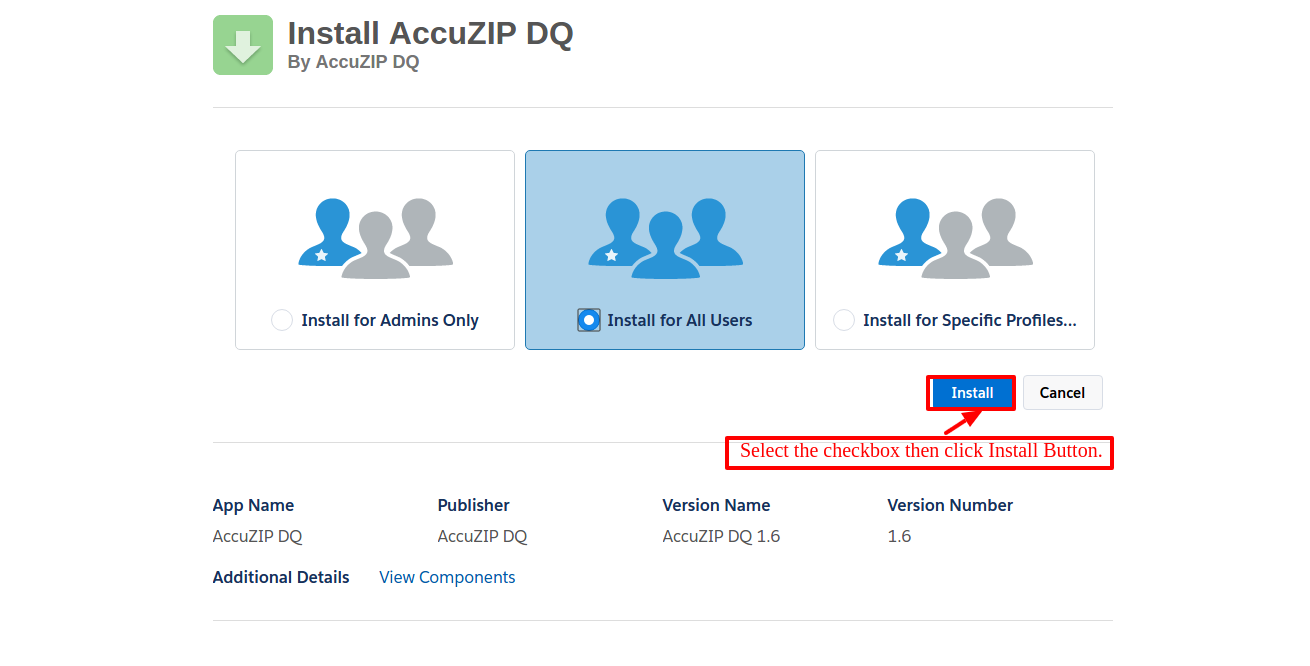Screen dimensions: 1310x666
Task: Click the "By AccuZIP DQ" subtitle text
Action: click(x=353, y=62)
